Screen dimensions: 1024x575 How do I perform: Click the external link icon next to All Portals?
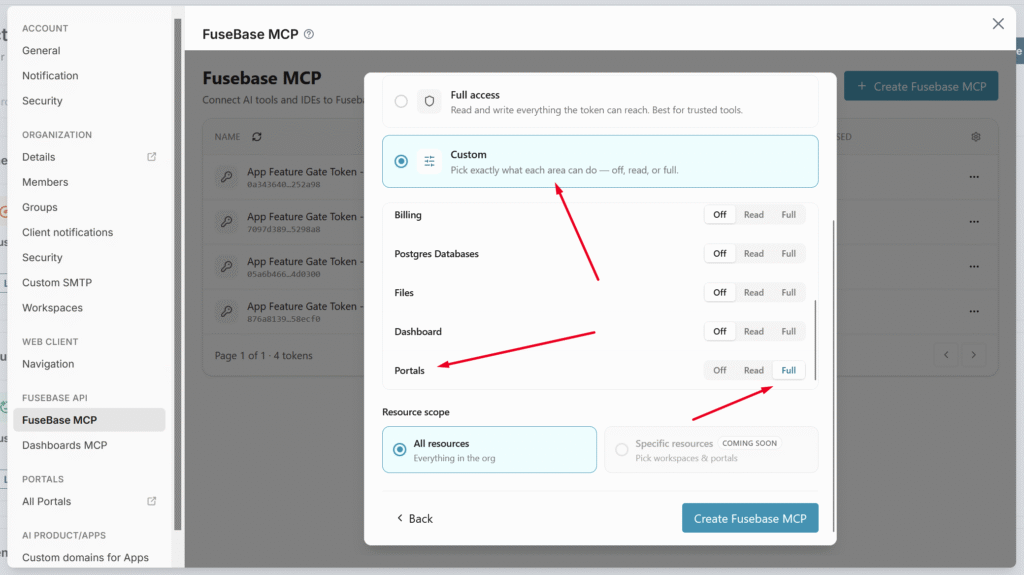point(152,501)
